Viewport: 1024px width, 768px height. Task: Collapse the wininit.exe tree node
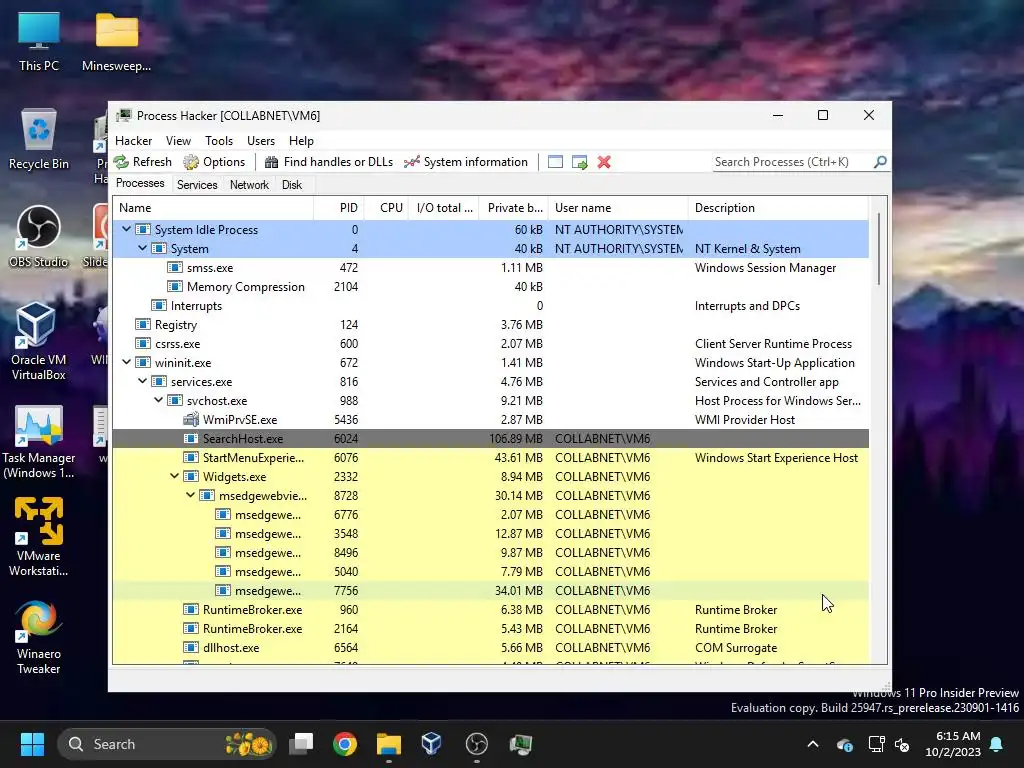coord(127,362)
